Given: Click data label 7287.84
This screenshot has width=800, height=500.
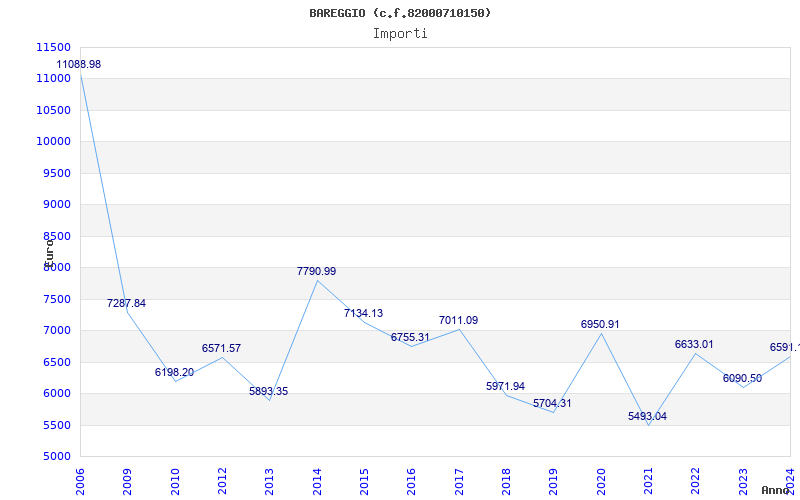Looking at the screenshot, I should tap(127, 303).
